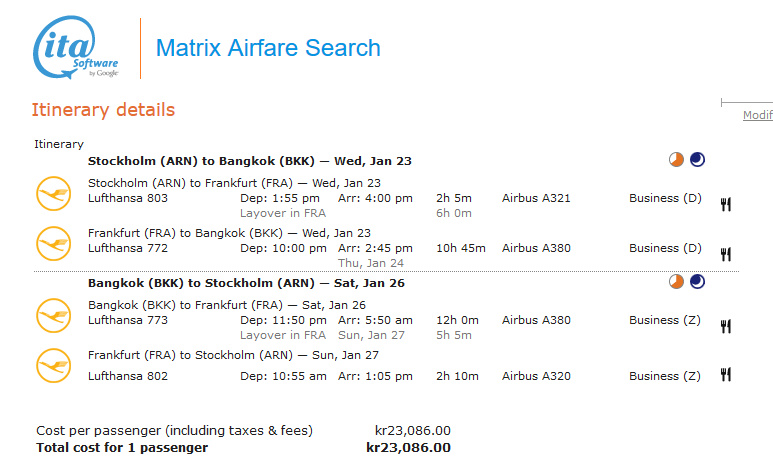The width and height of the screenshot is (773, 466).
Task: Click meal icon on Lufthansa 773 row
Action: (x=726, y=326)
